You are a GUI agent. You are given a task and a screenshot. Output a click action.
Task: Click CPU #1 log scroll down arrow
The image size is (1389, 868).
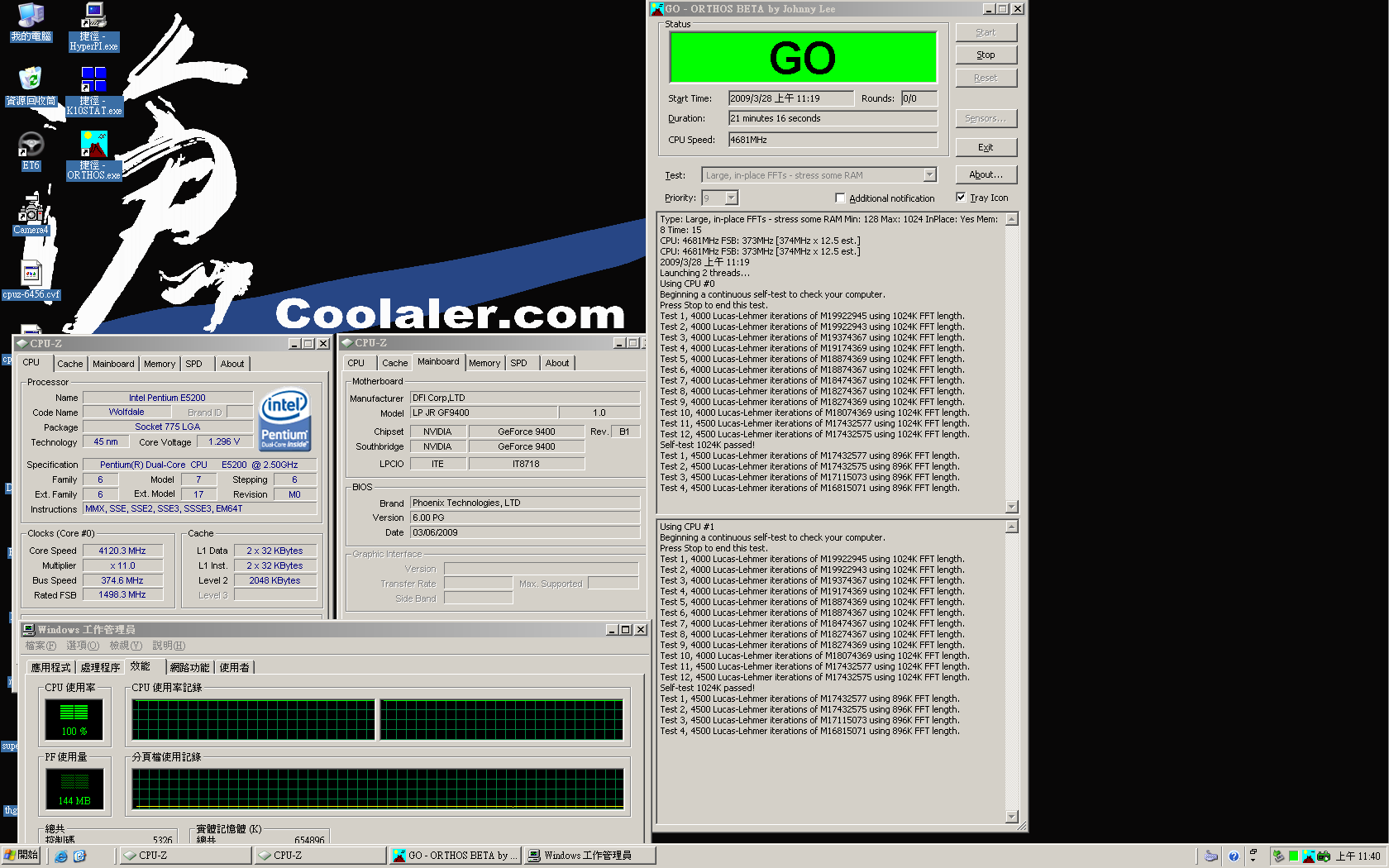pos(1011,816)
